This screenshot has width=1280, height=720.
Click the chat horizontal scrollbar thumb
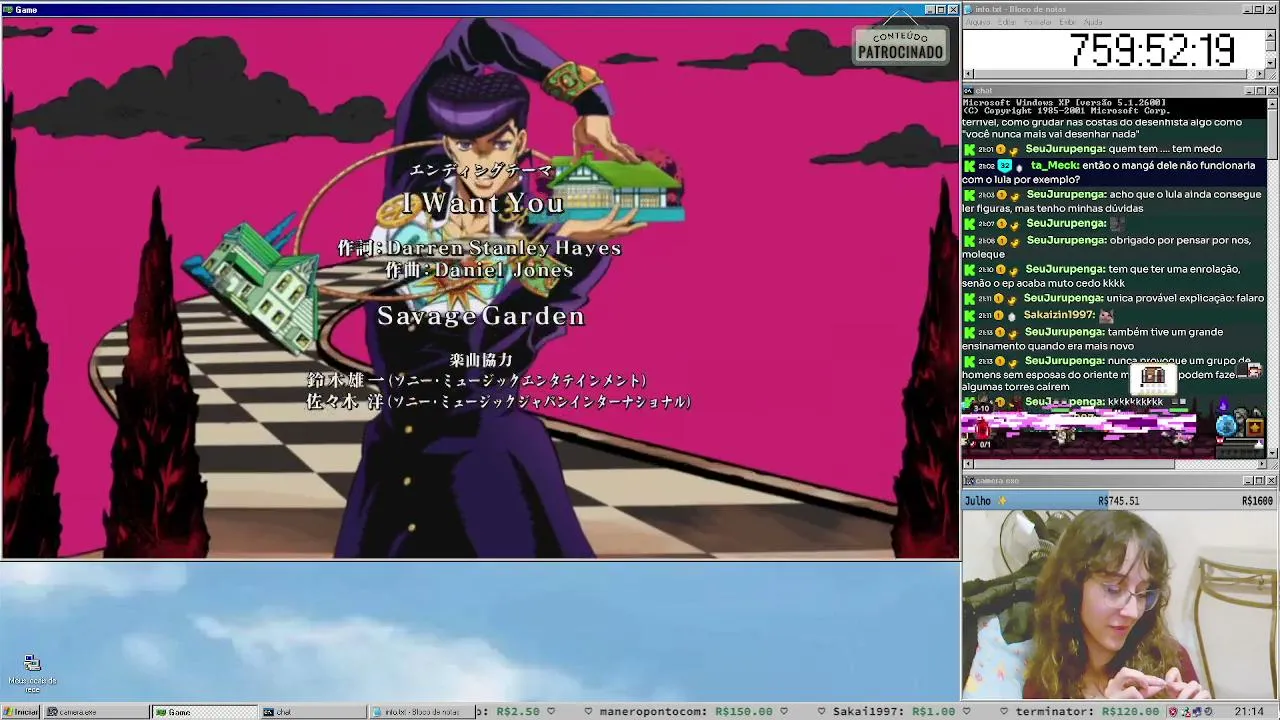(1075, 464)
